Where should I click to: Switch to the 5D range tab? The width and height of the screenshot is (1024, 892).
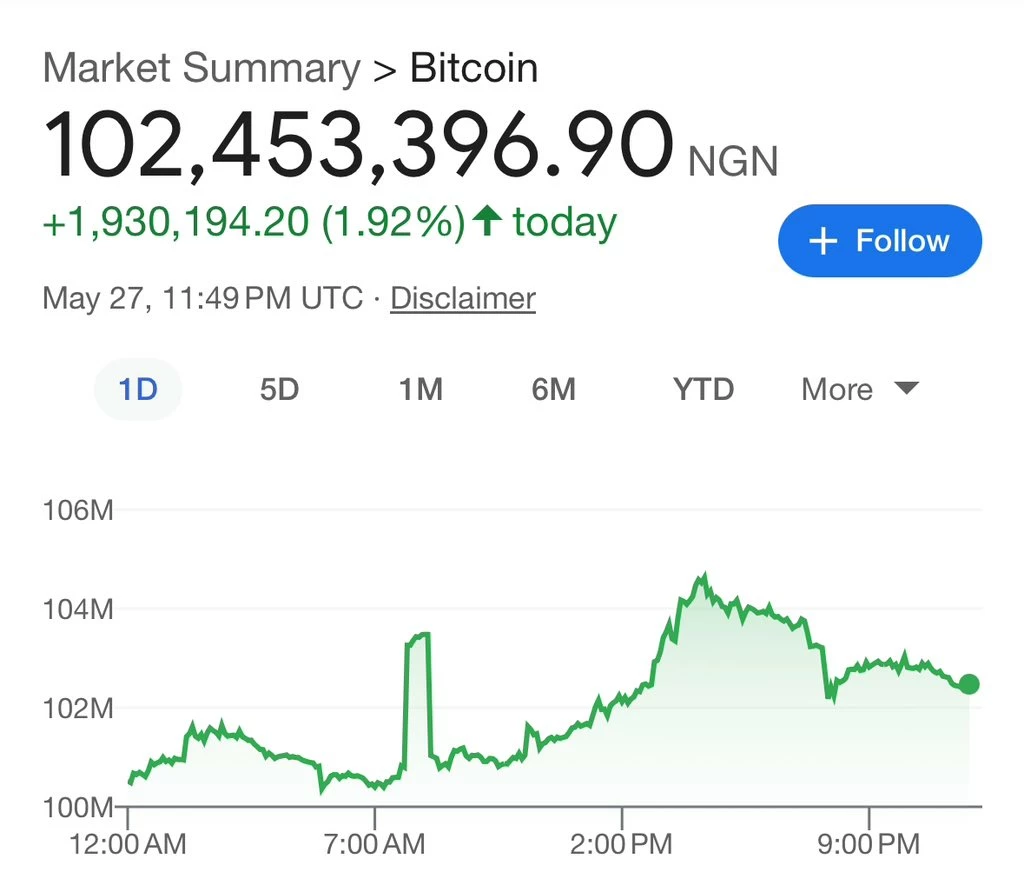tap(280, 389)
